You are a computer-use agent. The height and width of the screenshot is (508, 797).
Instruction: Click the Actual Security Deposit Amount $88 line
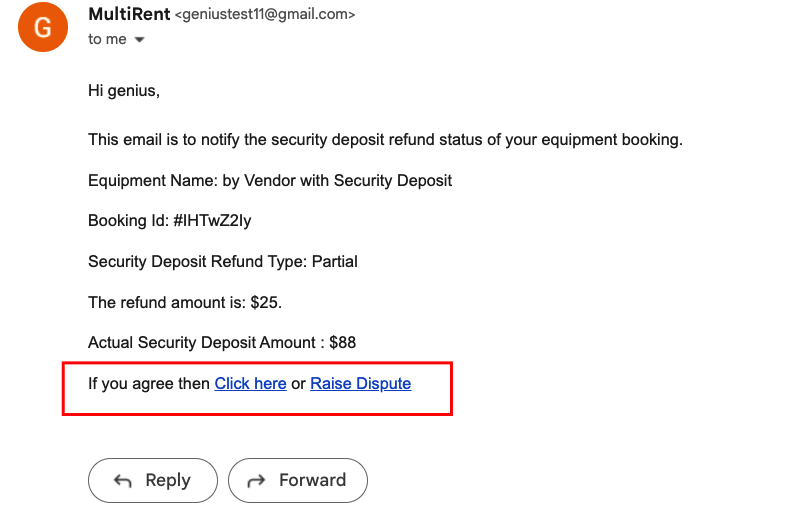pyautogui.click(x=222, y=342)
